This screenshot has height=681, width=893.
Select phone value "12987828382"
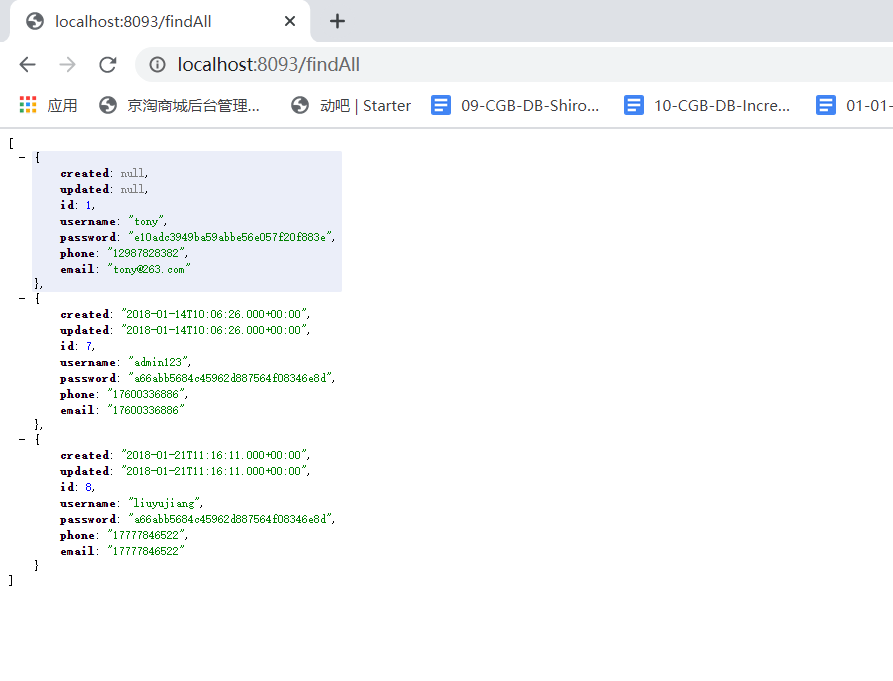click(146, 253)
